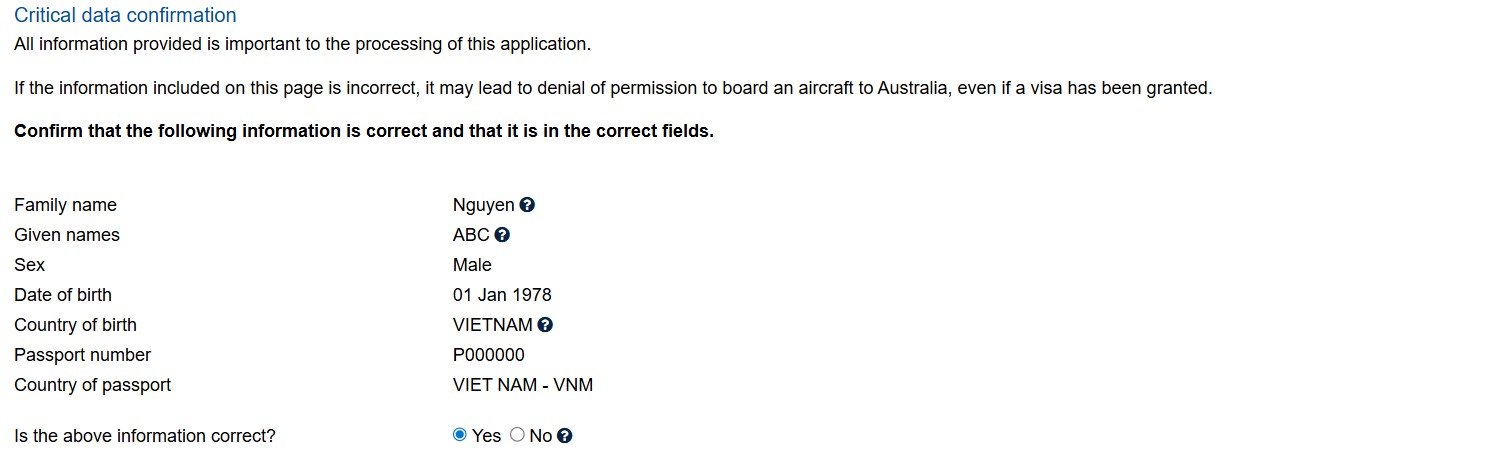
Task: Select the Yes radio button
Action: tap(460, 435)
